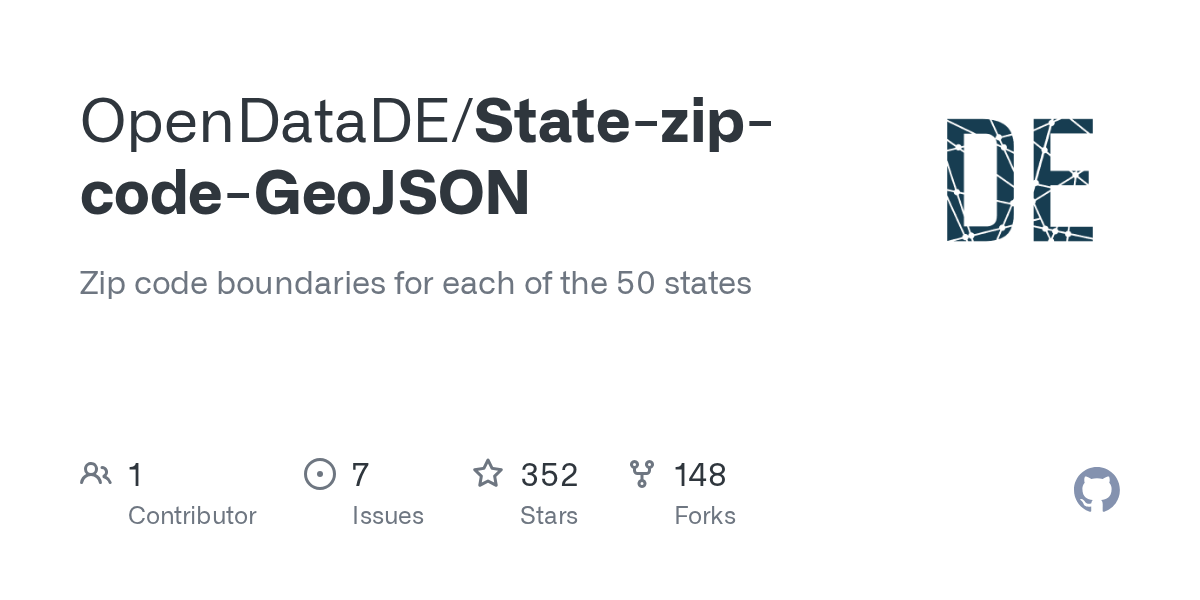Image resolution: width=1200 pixels, height=600 pixels.
Task: Click the GitHub Octocat logo
Action: coord(1096,491)
